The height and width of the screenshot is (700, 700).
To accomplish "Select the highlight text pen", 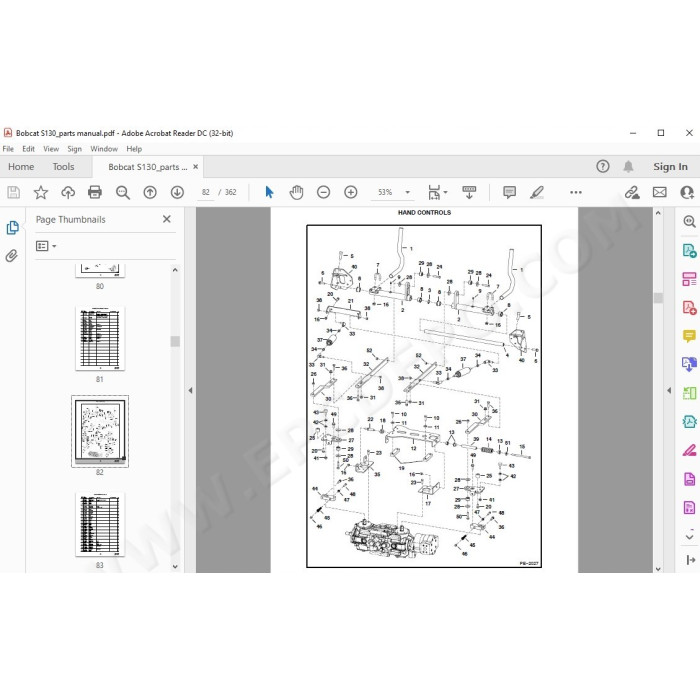I will pos(537,192).
